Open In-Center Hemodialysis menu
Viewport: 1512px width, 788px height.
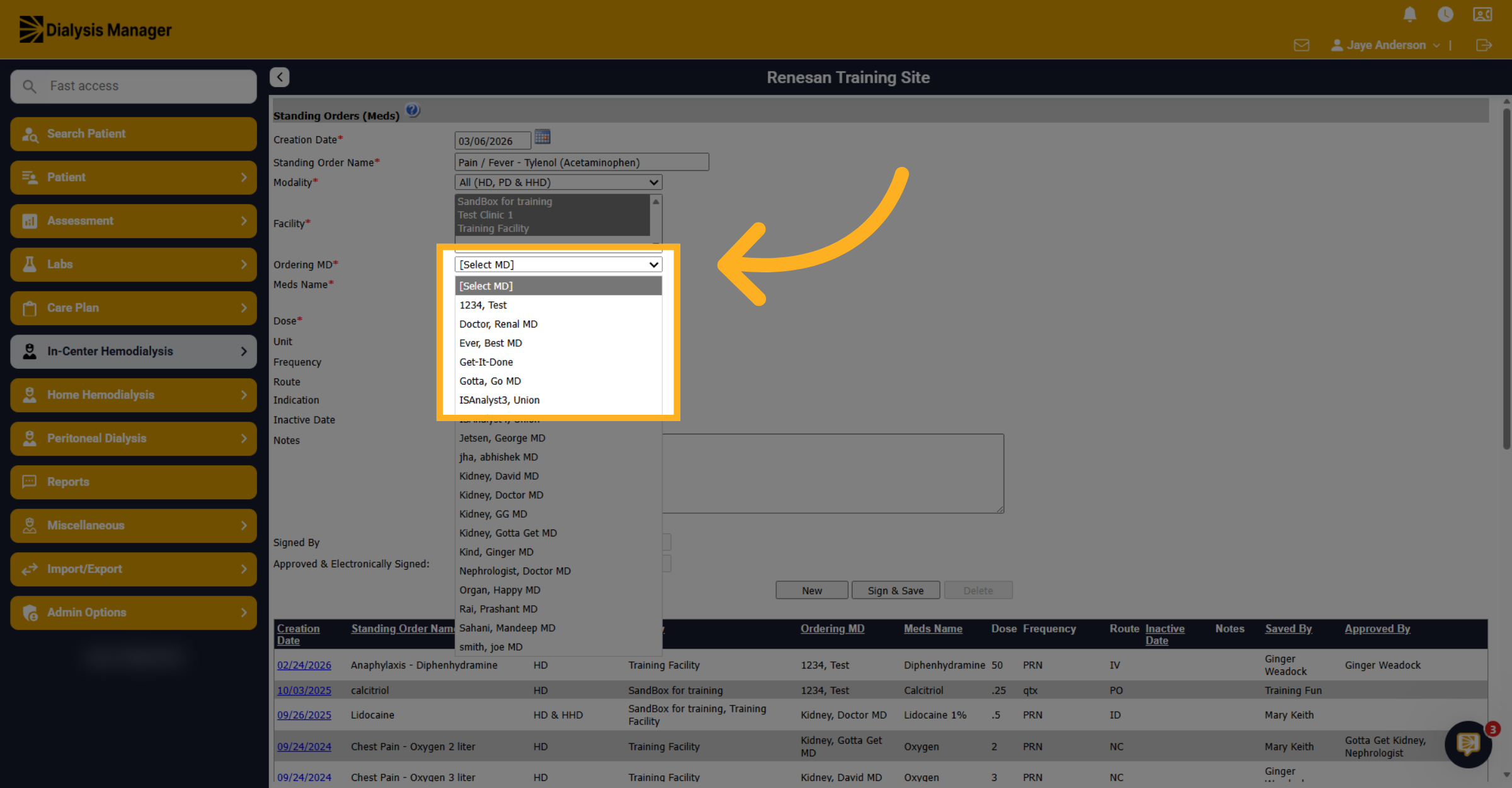[x=134, y=351]
